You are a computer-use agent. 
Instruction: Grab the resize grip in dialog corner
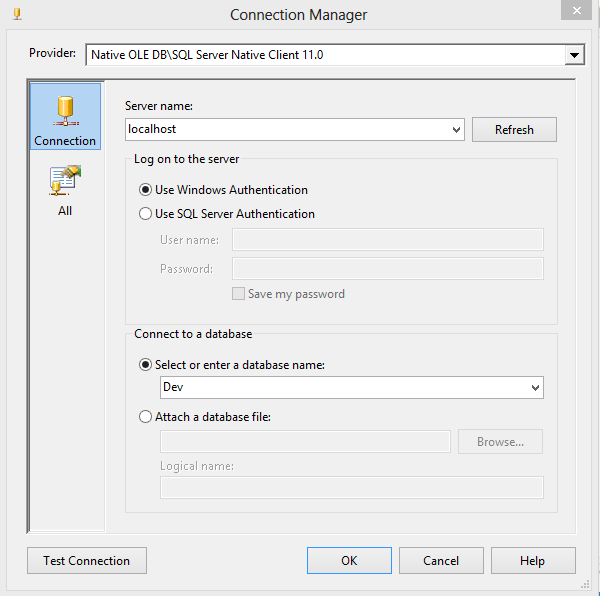tap(585, 584)
